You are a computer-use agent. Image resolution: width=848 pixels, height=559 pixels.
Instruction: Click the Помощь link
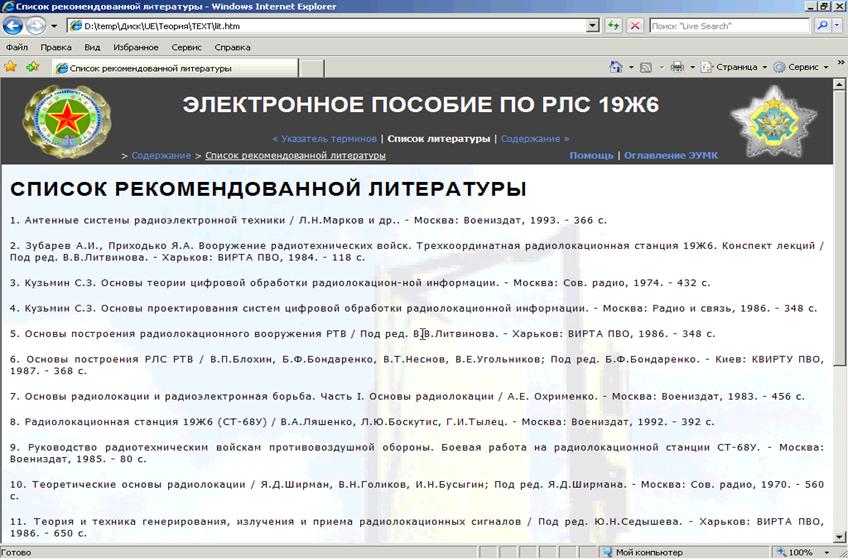coord(591,155)
